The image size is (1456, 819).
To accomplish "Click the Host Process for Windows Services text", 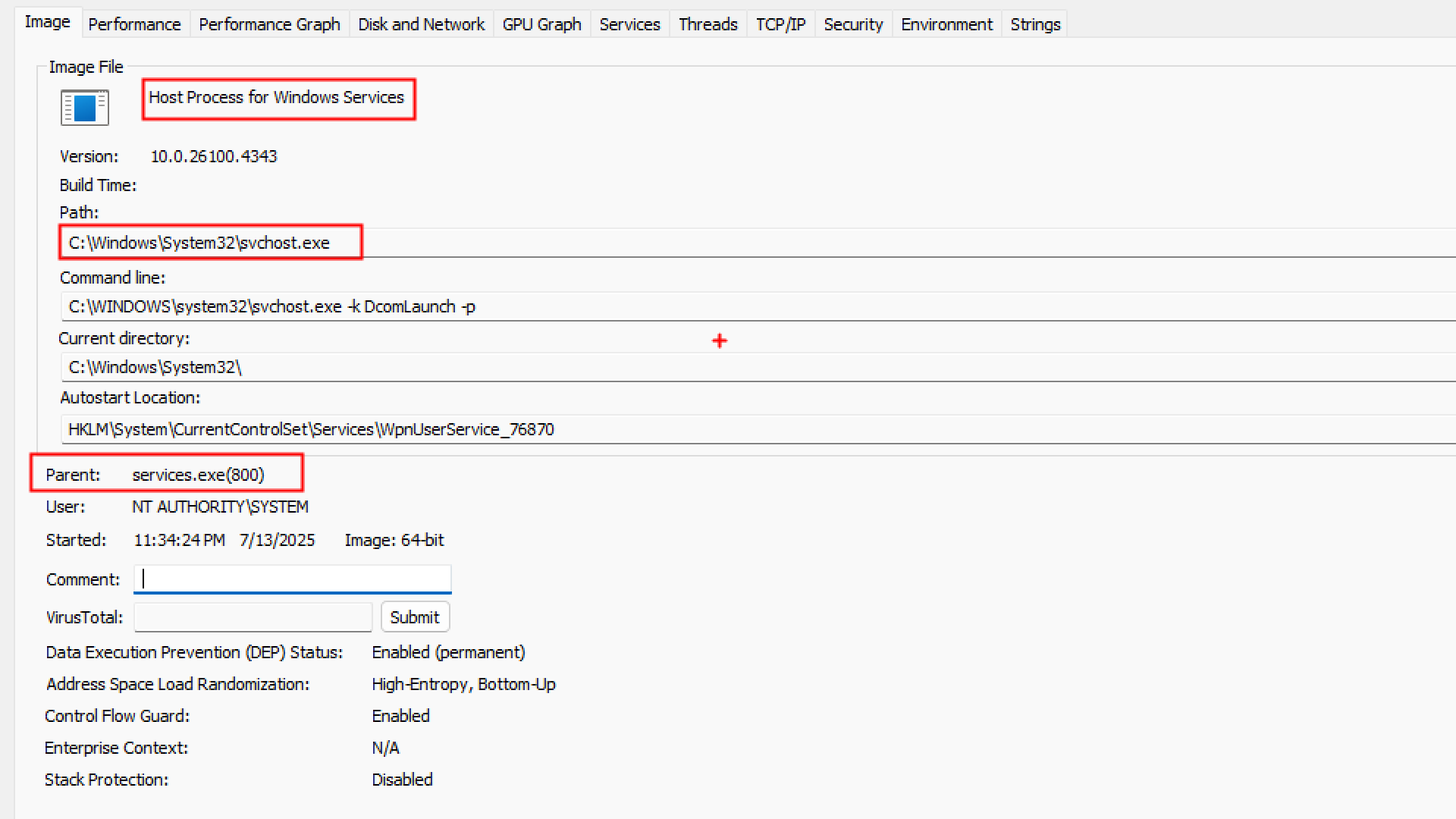I will (x=276, y=97).
